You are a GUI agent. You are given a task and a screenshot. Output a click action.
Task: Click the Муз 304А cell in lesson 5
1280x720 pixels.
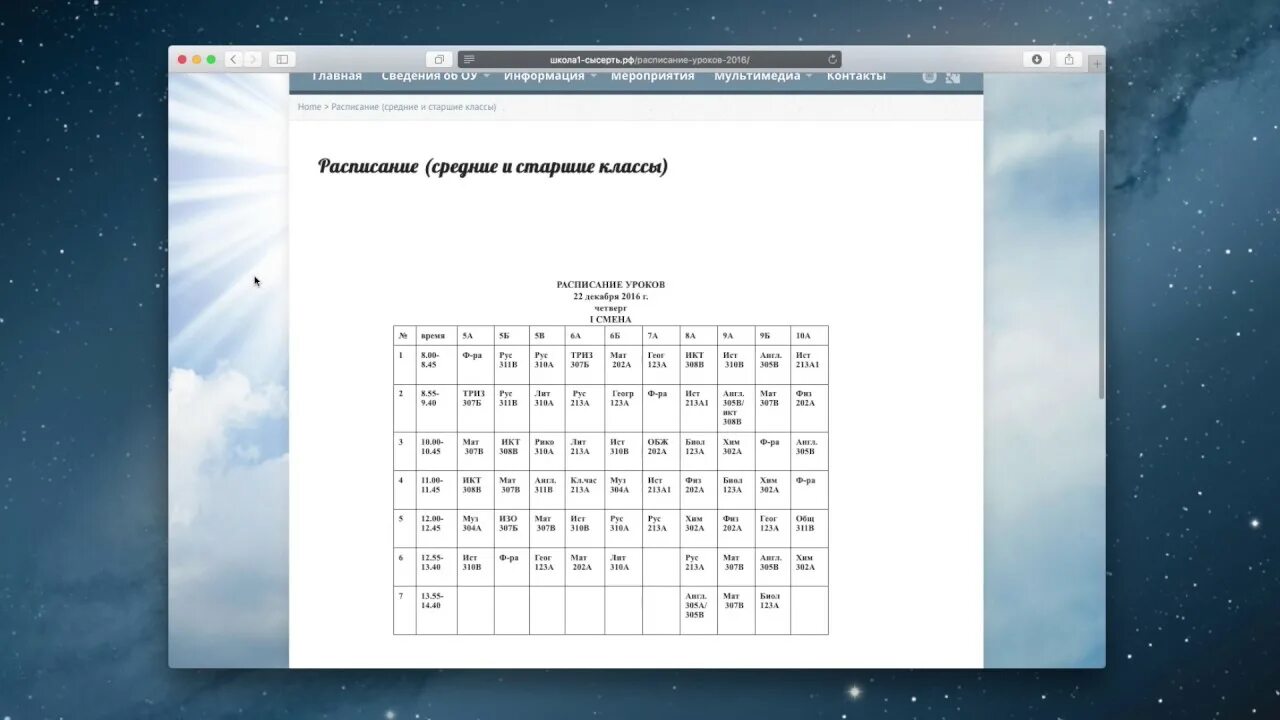pyautogui.click(x=475, y=528)
